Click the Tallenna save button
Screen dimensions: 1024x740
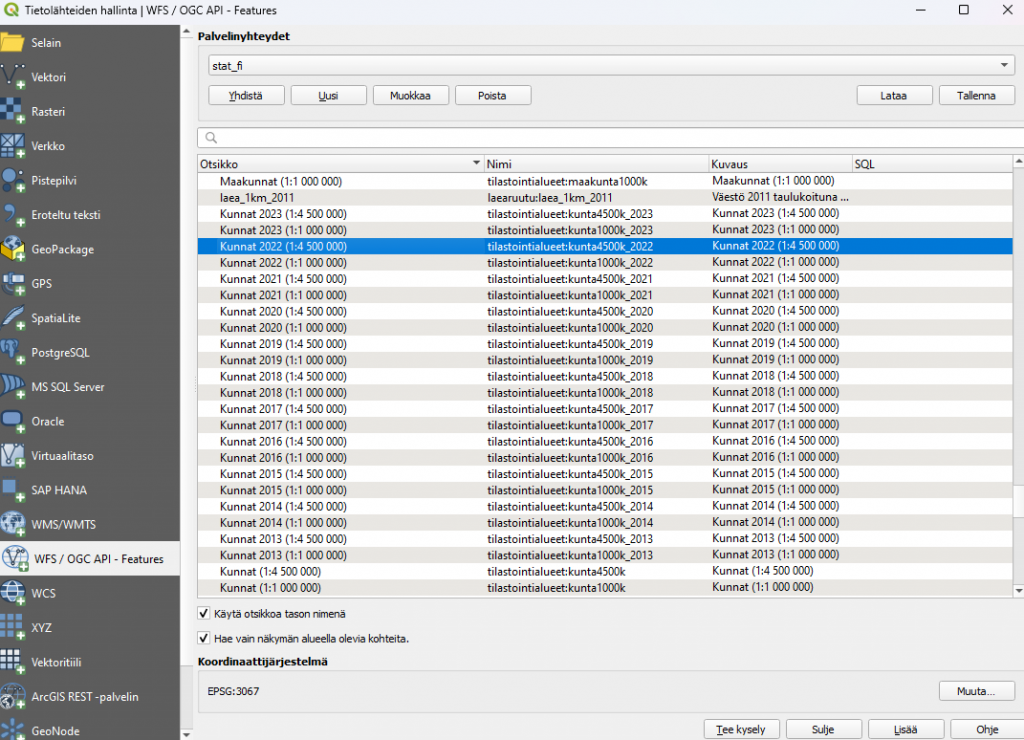(976, 95)
